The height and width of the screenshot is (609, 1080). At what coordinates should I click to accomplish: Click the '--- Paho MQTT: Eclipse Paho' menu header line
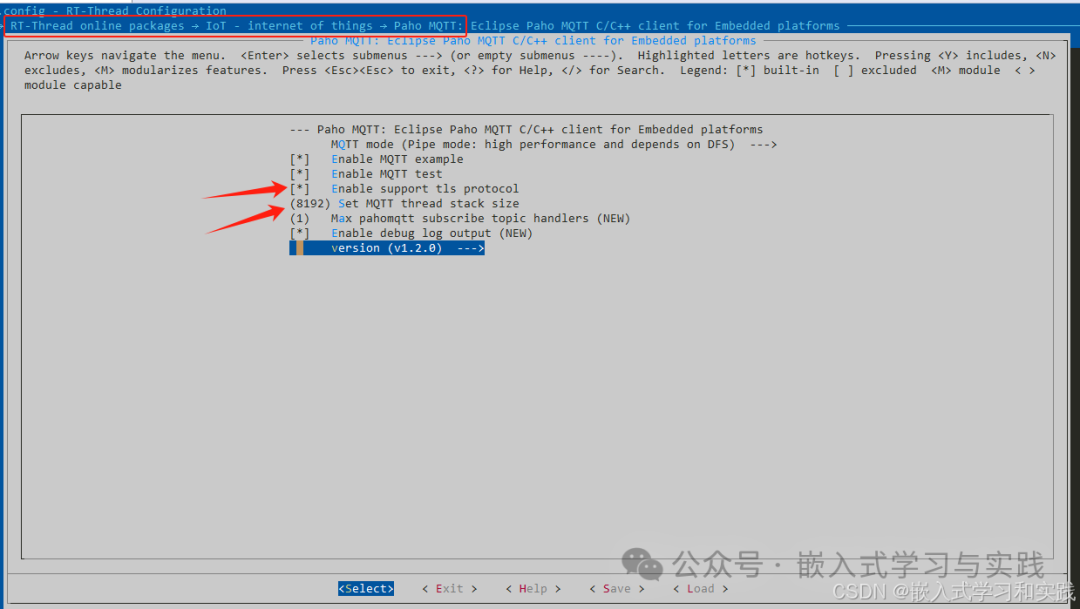526,130
